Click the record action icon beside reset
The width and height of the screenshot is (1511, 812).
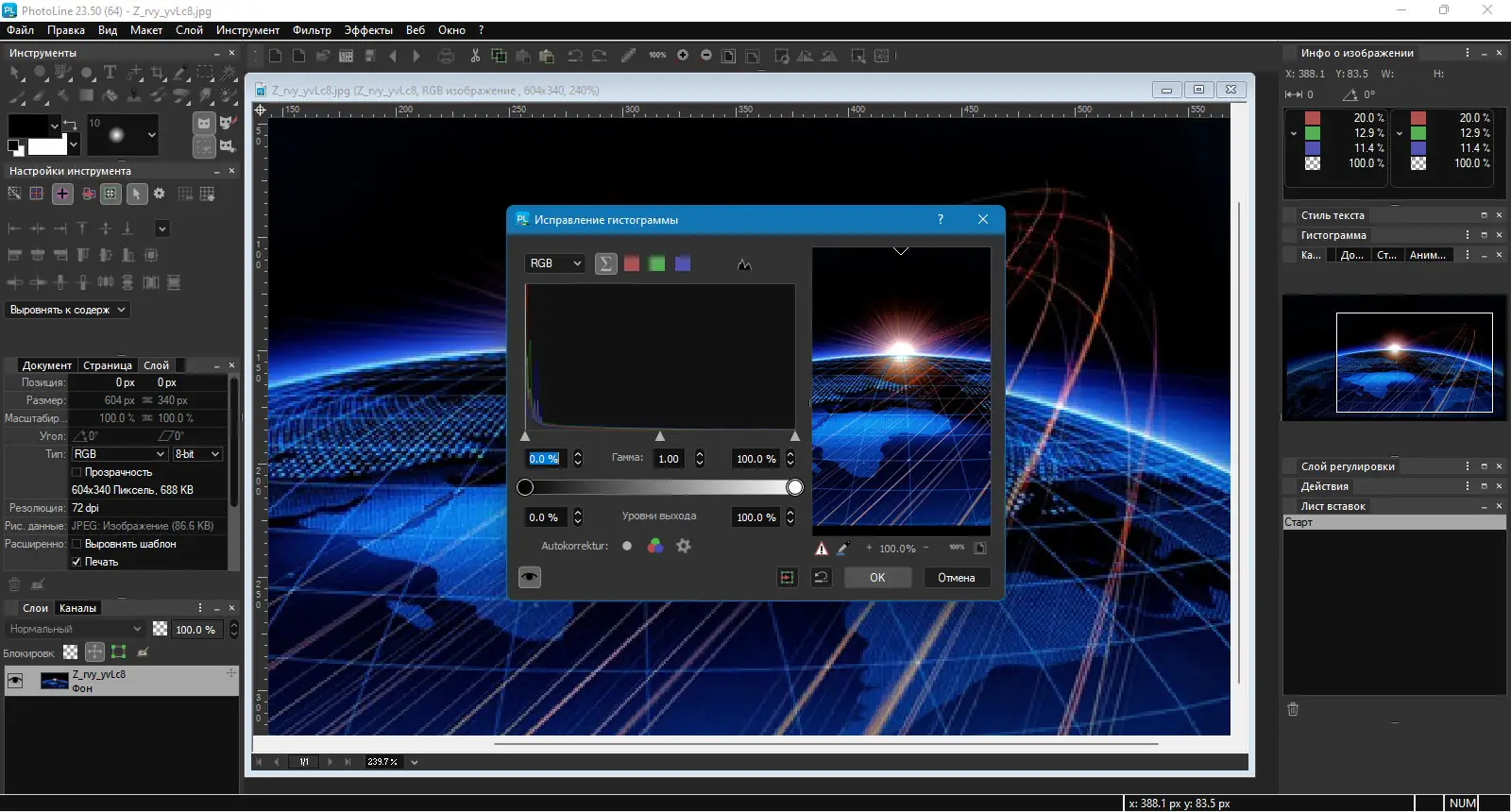pos(788,578)
